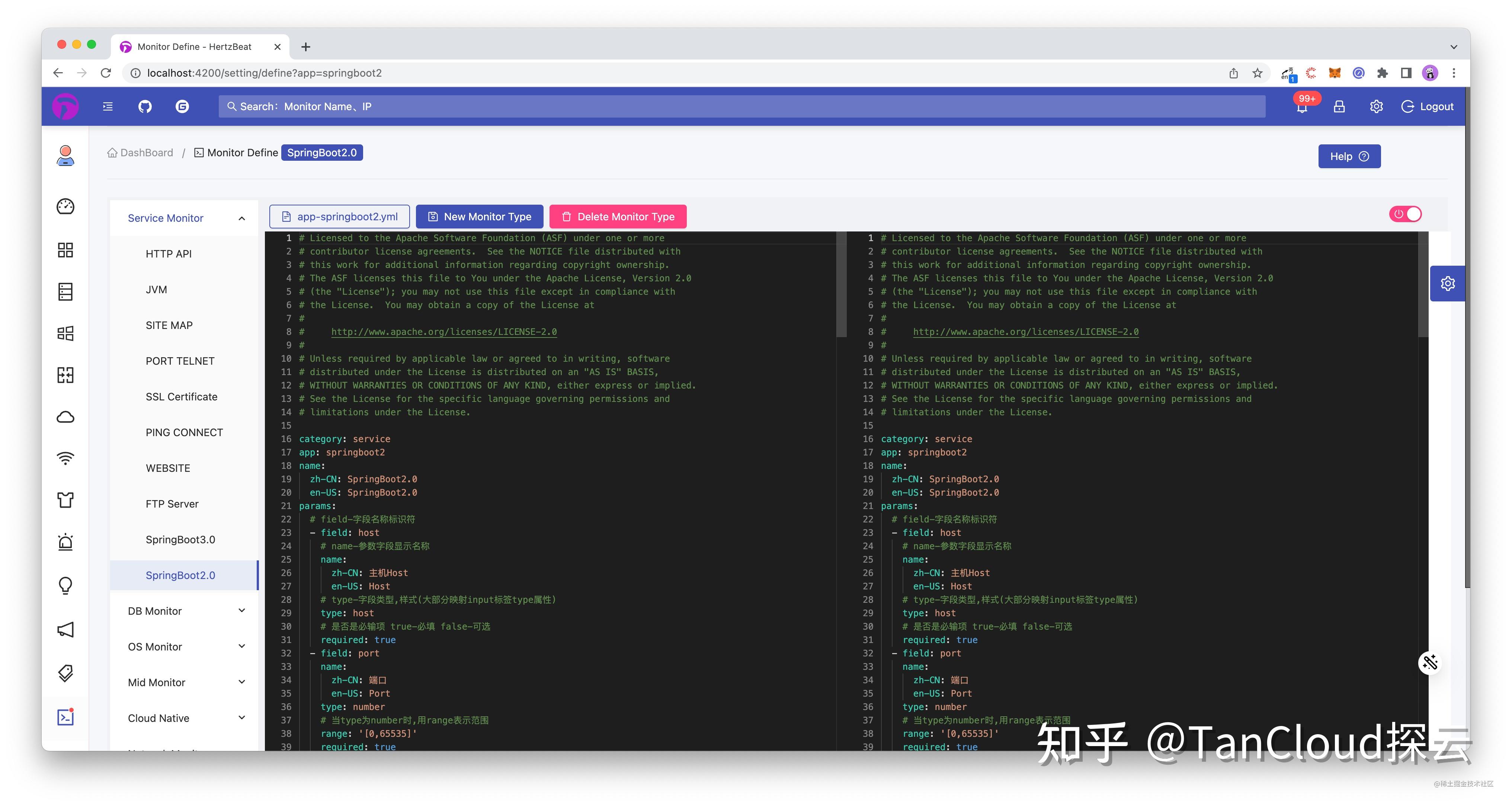The width and height of the screenshot is (1512, 806).
Task: Open the dashboard gauge icon in the sidebar
Action: [65, 207]
